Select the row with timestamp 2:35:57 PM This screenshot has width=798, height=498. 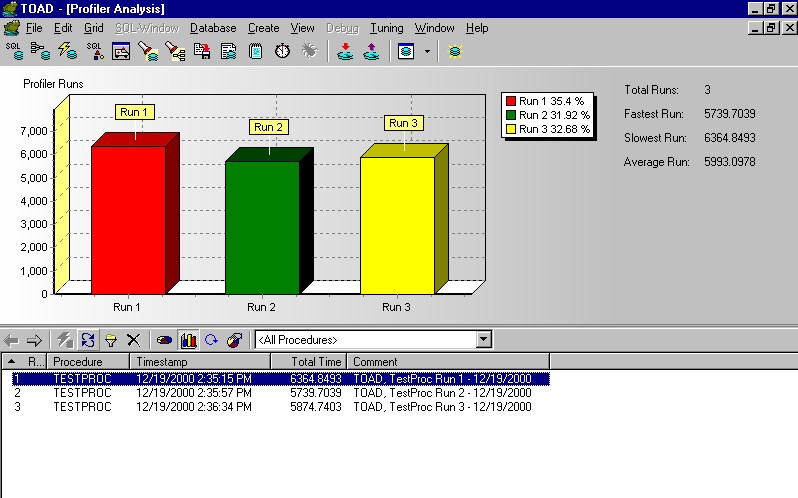[x=281, y=393]
